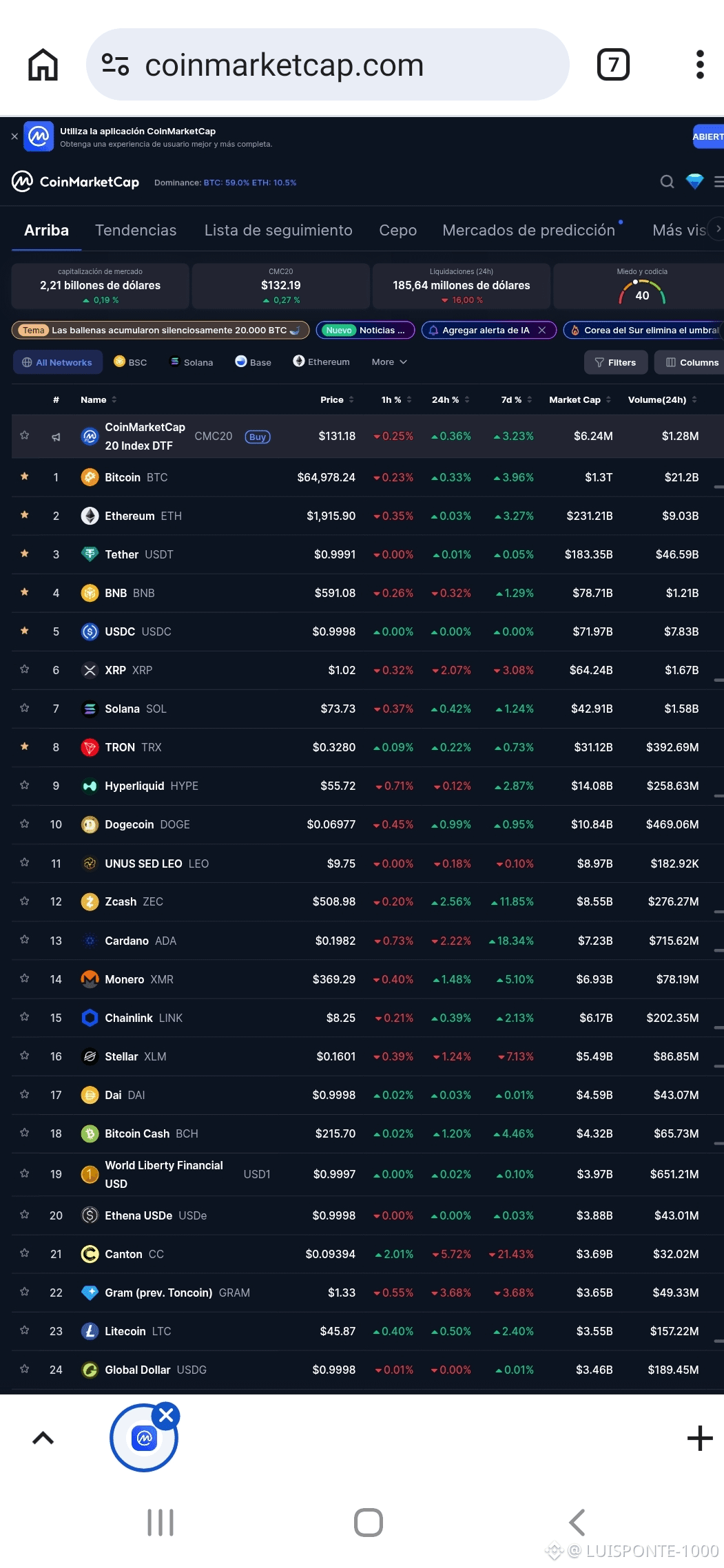Open site settings icon in address bar

coord(115,65)
